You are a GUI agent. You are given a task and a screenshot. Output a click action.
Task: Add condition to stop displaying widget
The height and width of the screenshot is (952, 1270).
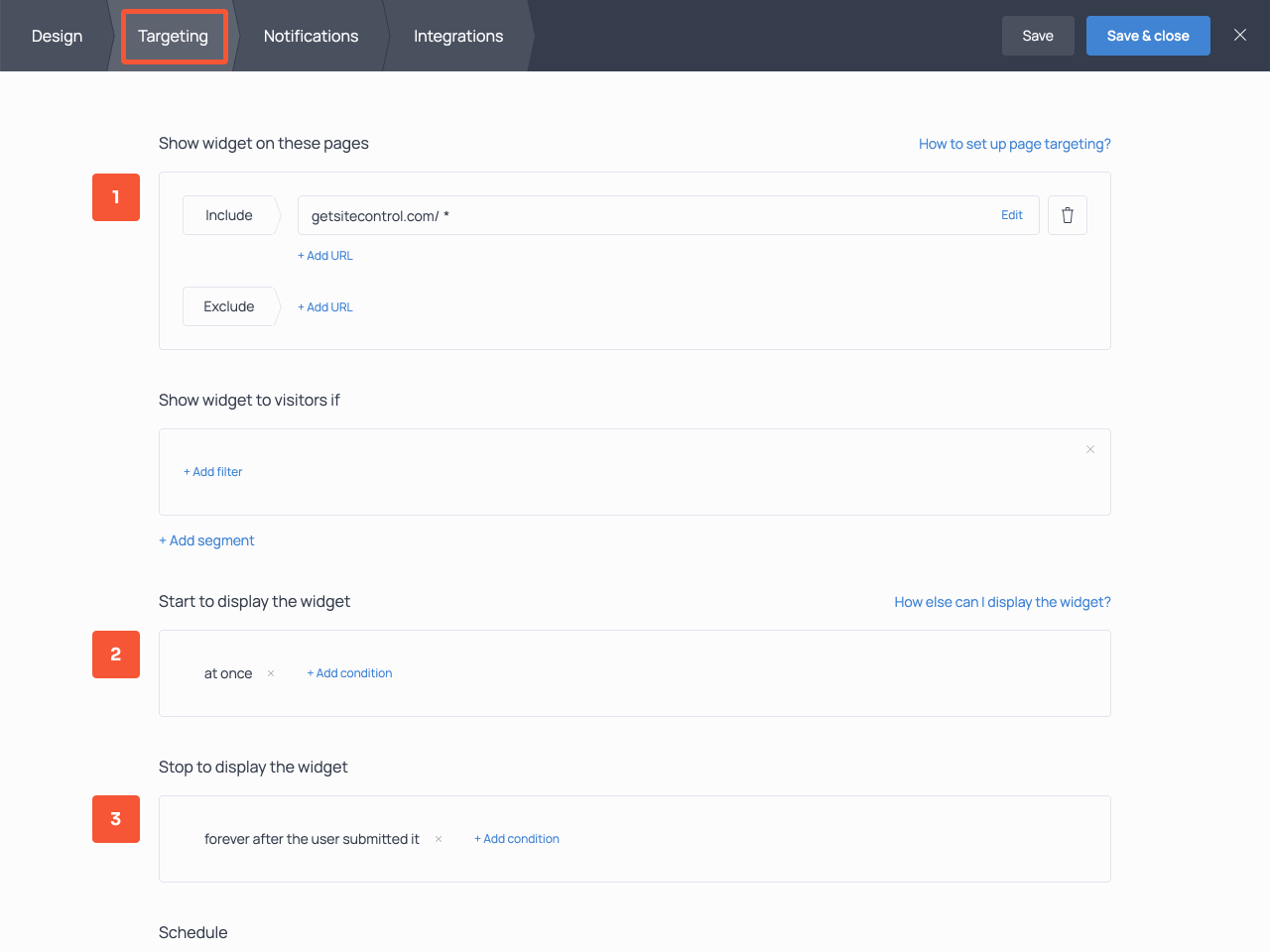click(517, 839)
